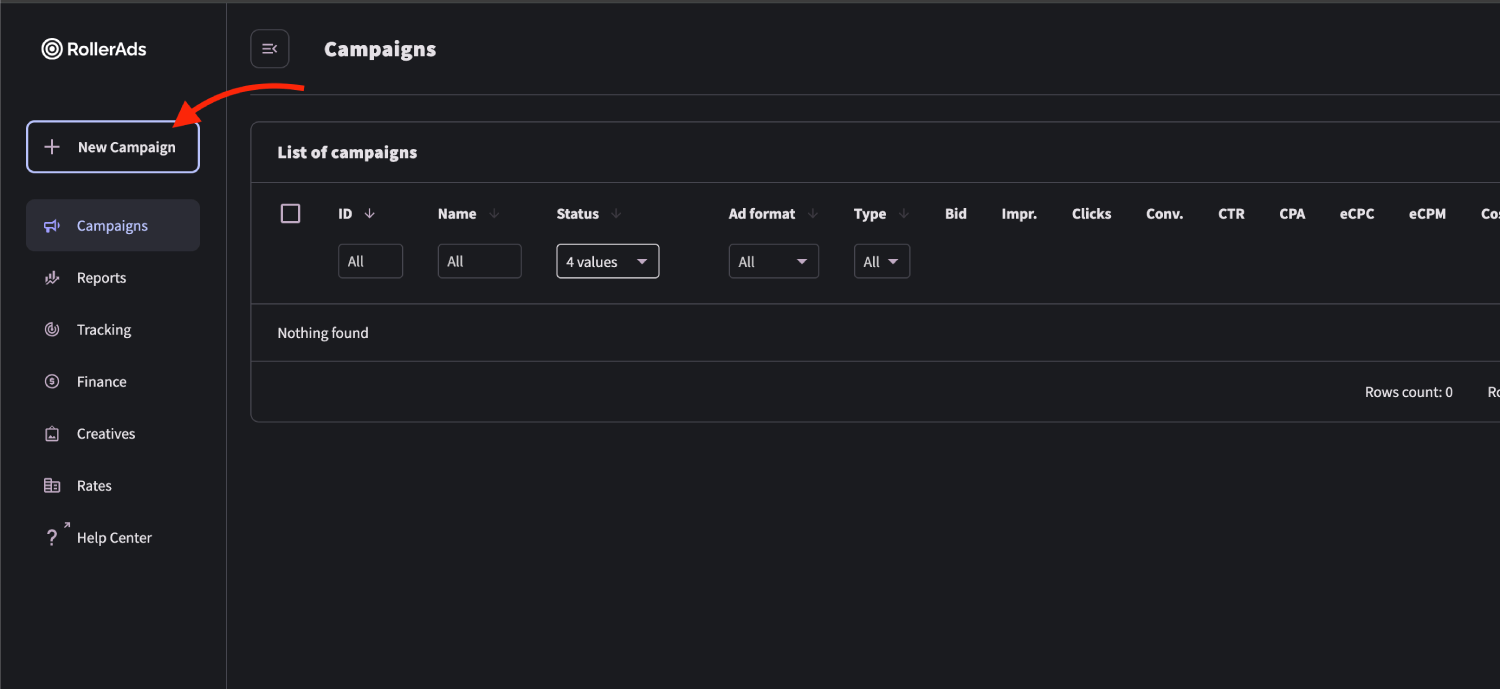1500x689 pixels.
Task: Sort campaigns by the ID arrow icon
Action: pyautogui.click(x=369, y=214)
